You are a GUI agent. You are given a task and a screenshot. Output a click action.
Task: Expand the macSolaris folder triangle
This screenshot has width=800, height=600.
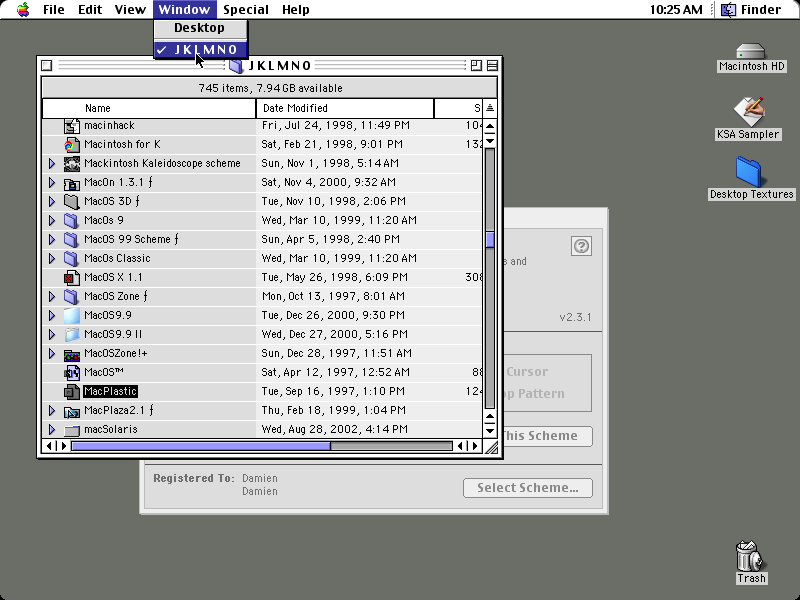[x=52, y=430]
